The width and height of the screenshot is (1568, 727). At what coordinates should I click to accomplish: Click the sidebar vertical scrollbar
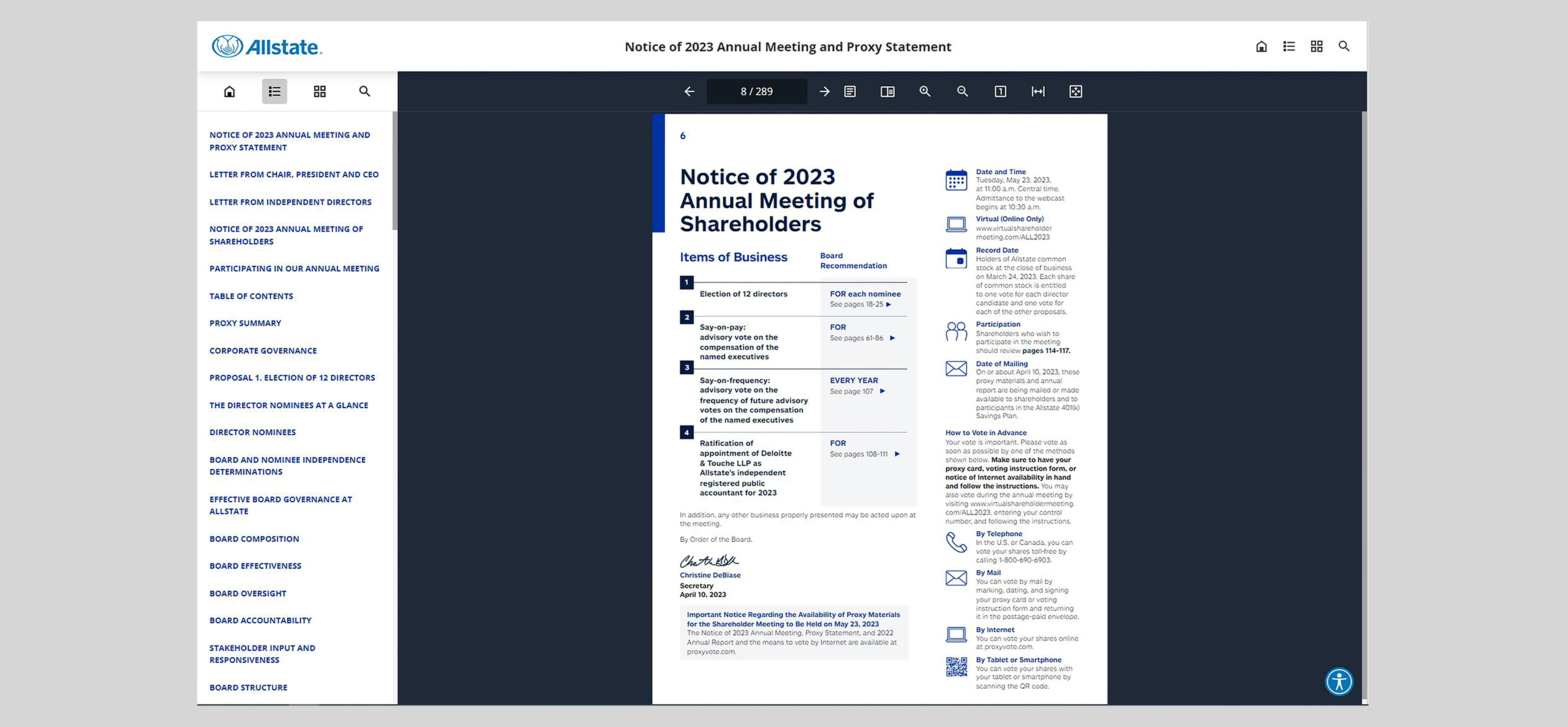[395, 171]
